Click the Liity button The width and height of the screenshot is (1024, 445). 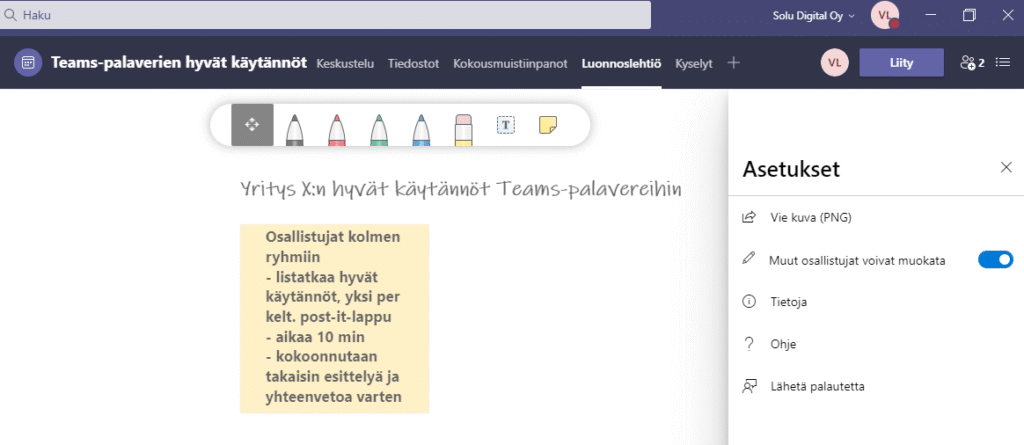pos(901,62)
